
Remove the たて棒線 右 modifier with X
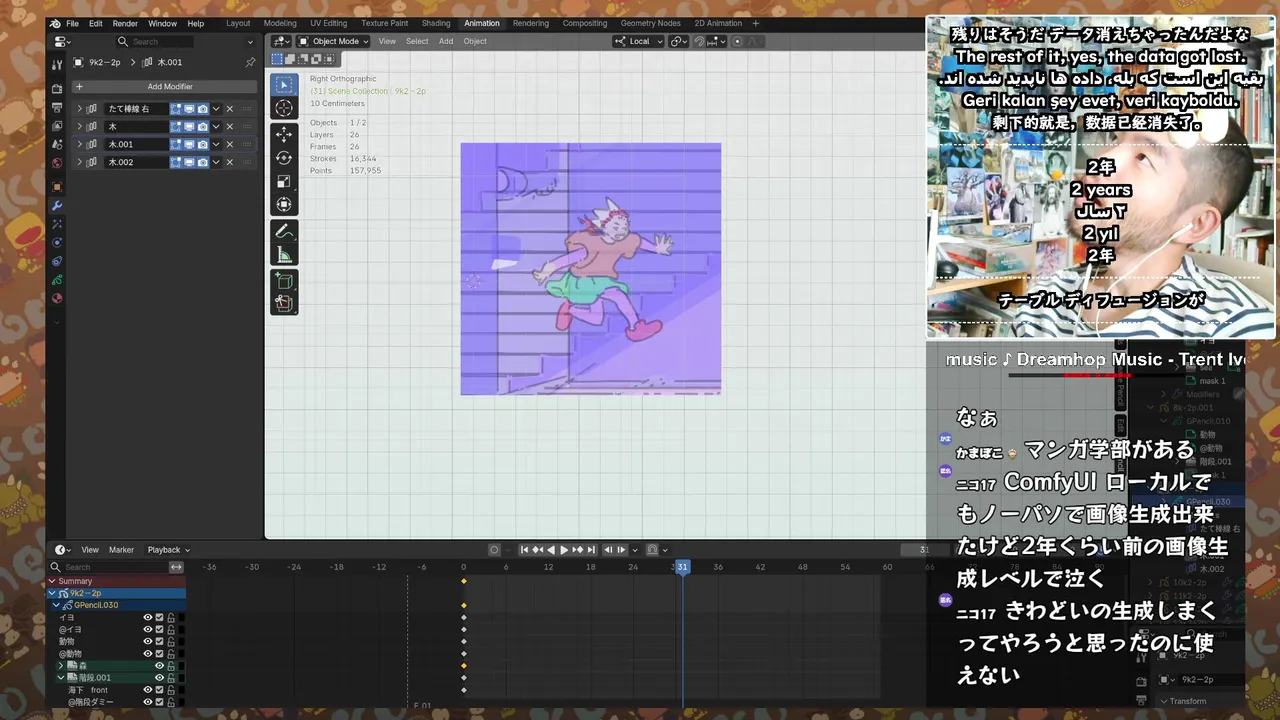point(229,109)
